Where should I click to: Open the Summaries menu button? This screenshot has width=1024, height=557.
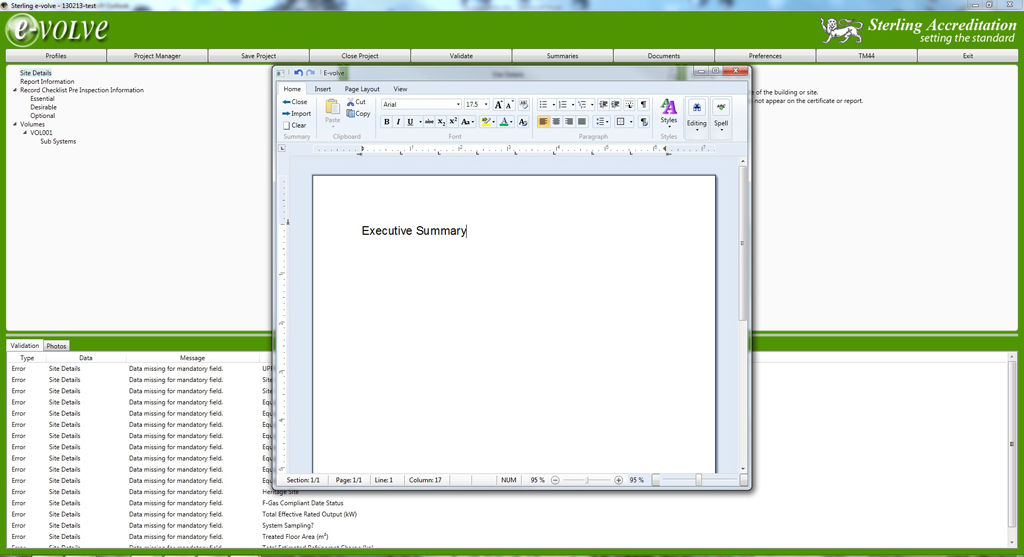562,56
